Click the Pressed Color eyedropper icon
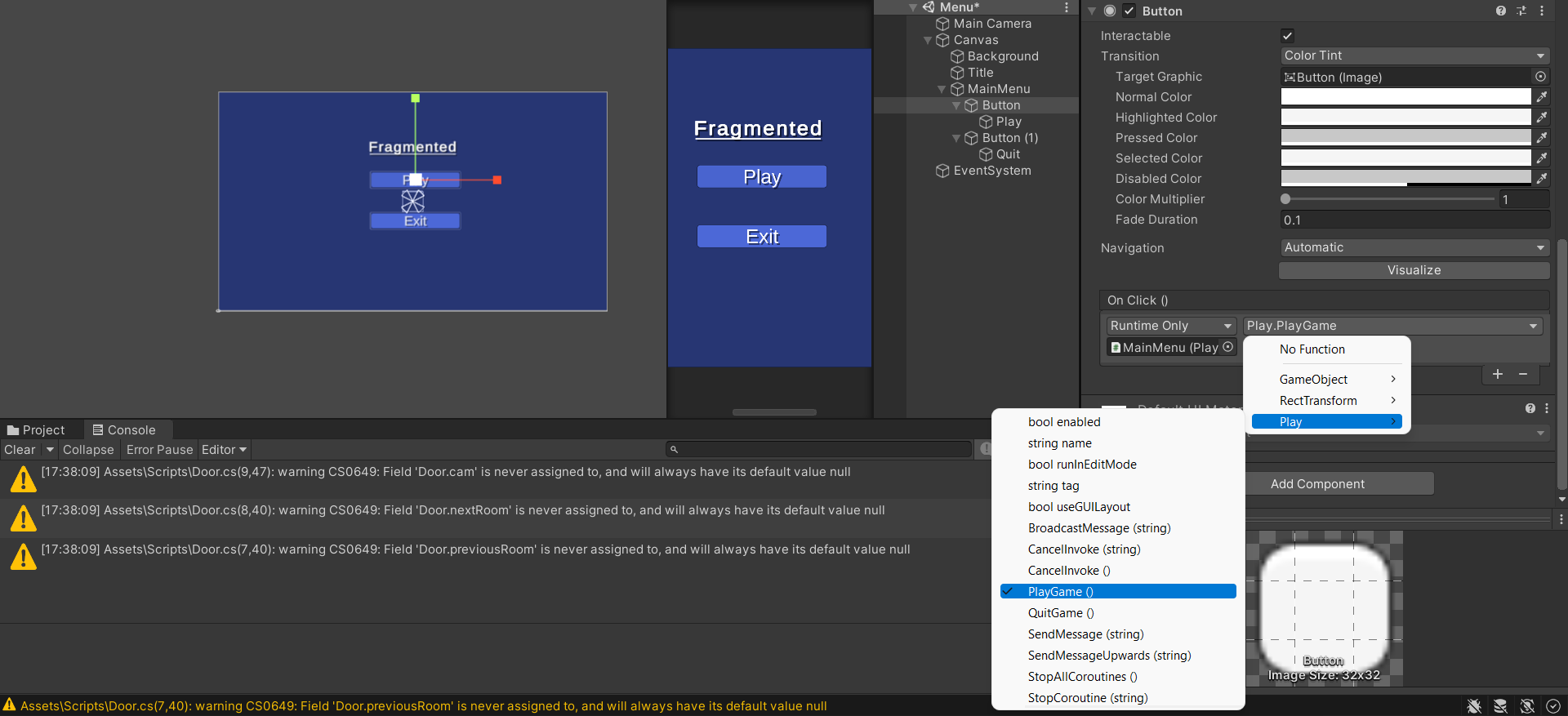Viewport: 1568px width, 716px height. coord(1541,138)
